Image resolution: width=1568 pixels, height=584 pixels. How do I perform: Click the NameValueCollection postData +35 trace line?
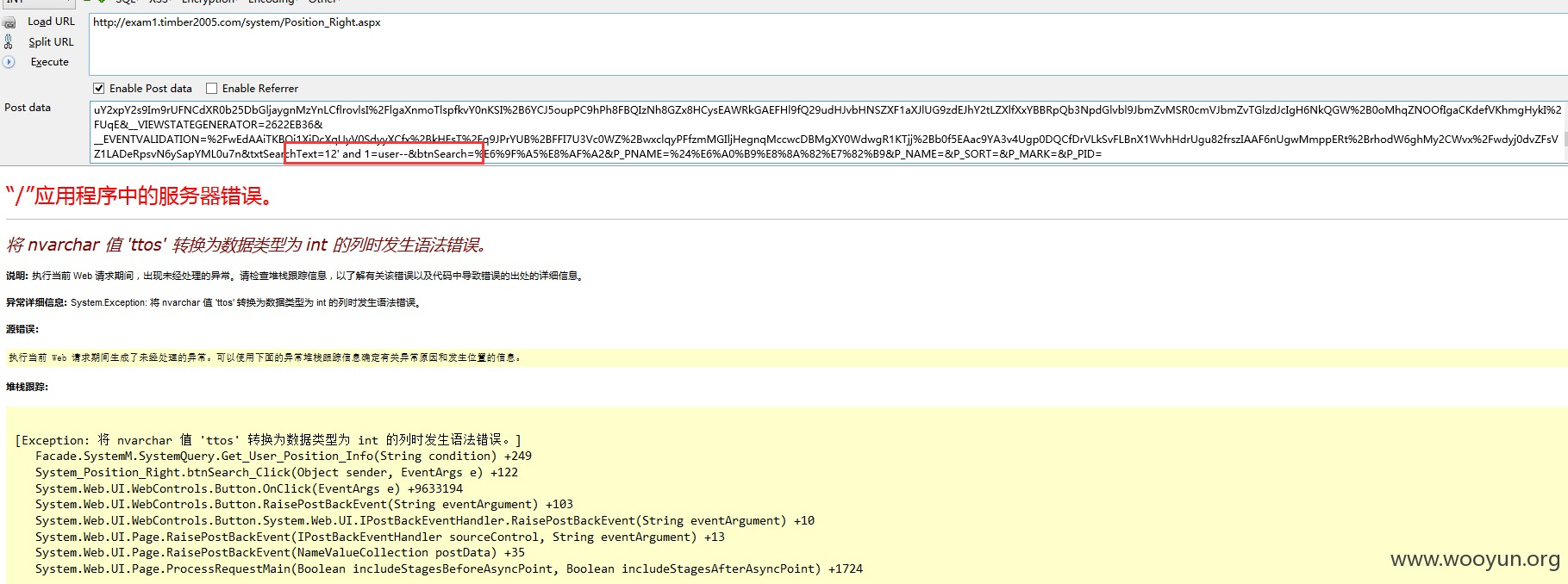point(280,552)
